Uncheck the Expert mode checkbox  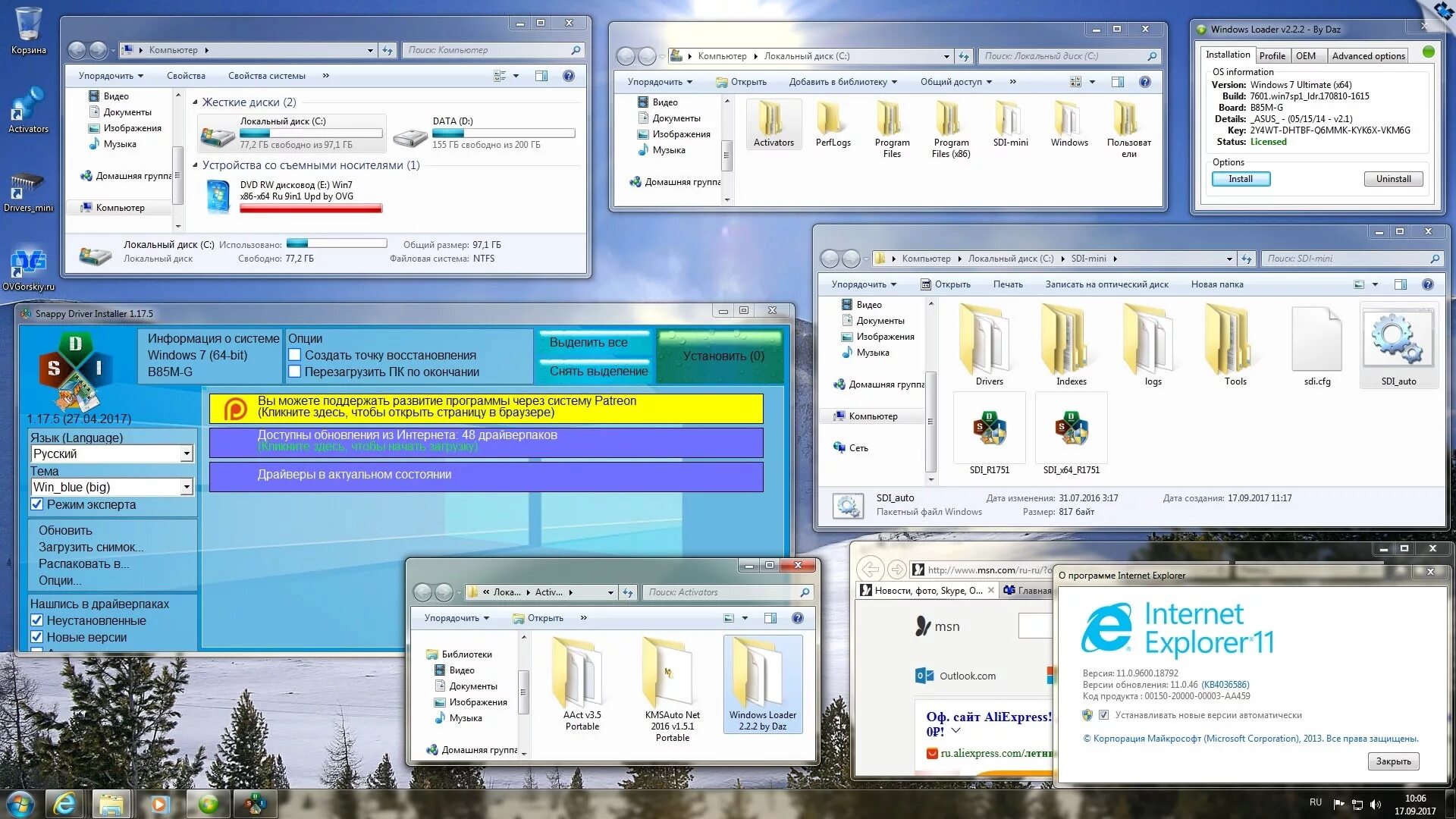point(36,505)
